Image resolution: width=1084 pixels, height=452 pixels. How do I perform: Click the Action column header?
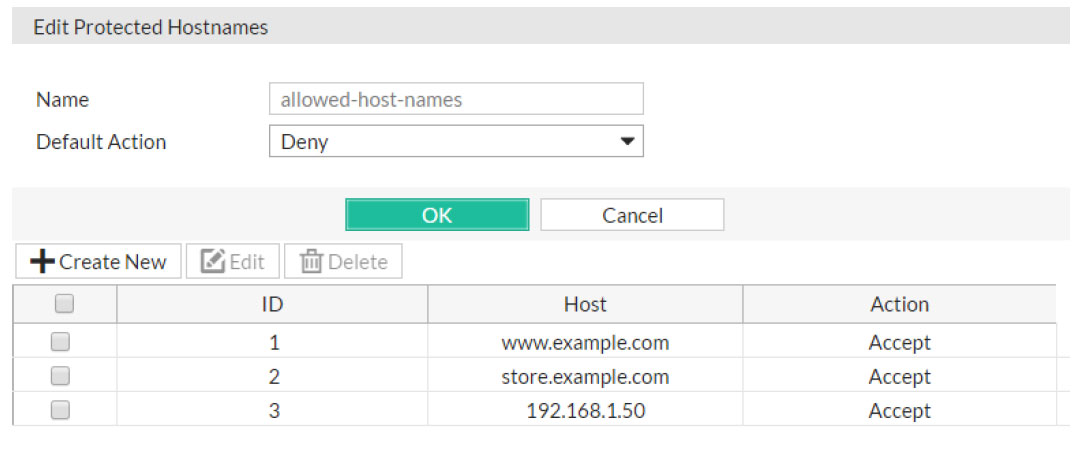[x=899, y=304]
